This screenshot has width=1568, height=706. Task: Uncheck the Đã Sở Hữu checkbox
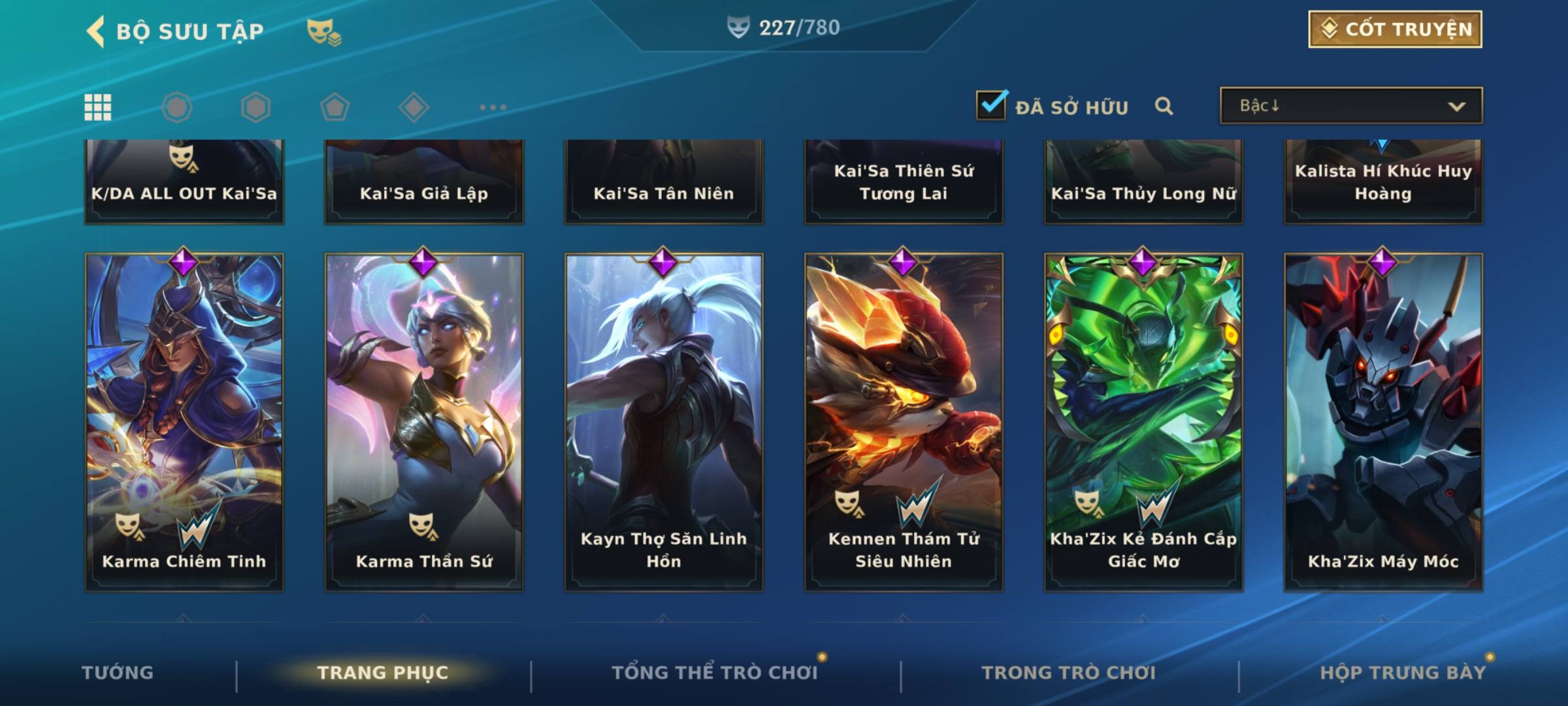tap(992, 105)
